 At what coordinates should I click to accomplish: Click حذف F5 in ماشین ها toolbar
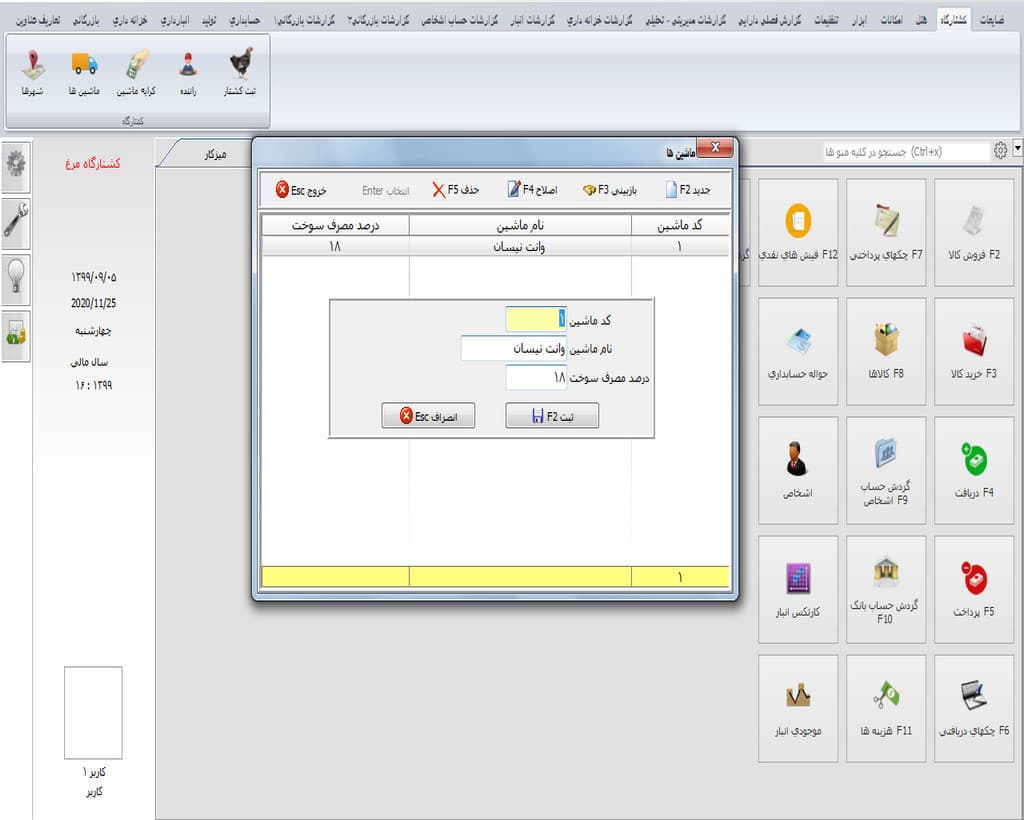click(x=456, y=189)
